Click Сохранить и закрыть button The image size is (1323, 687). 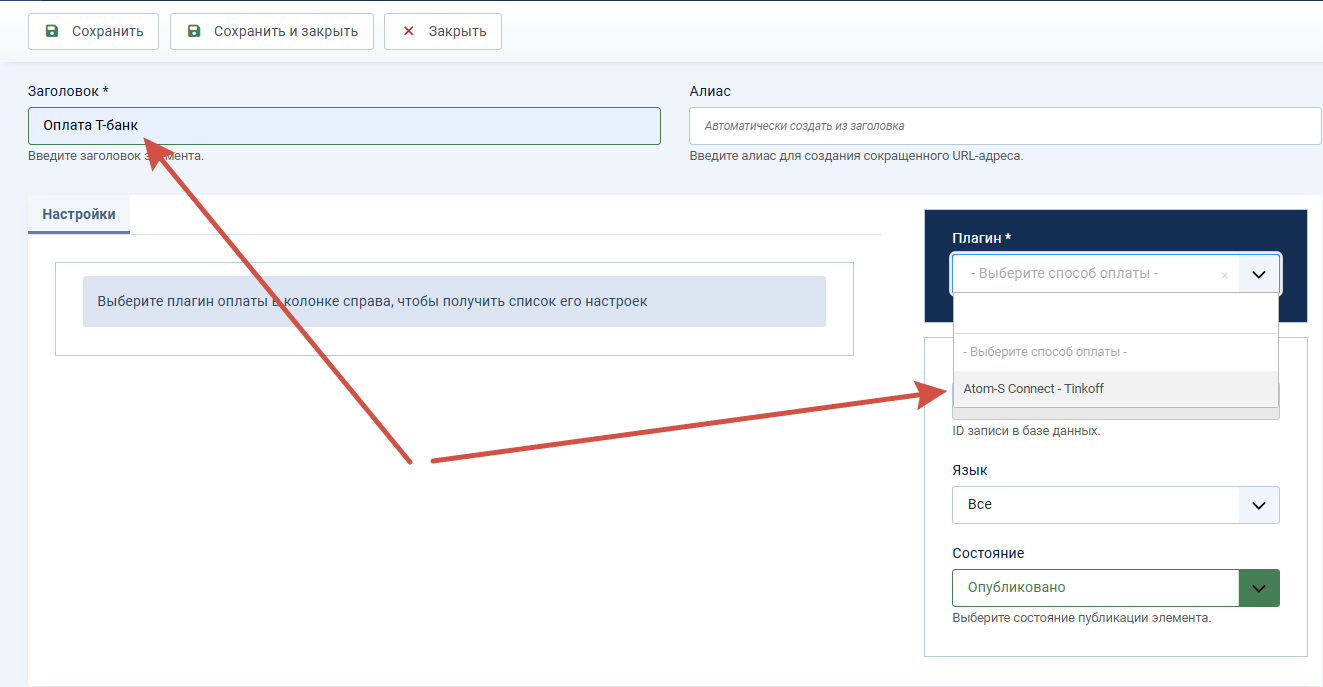[x=271, y=31]
